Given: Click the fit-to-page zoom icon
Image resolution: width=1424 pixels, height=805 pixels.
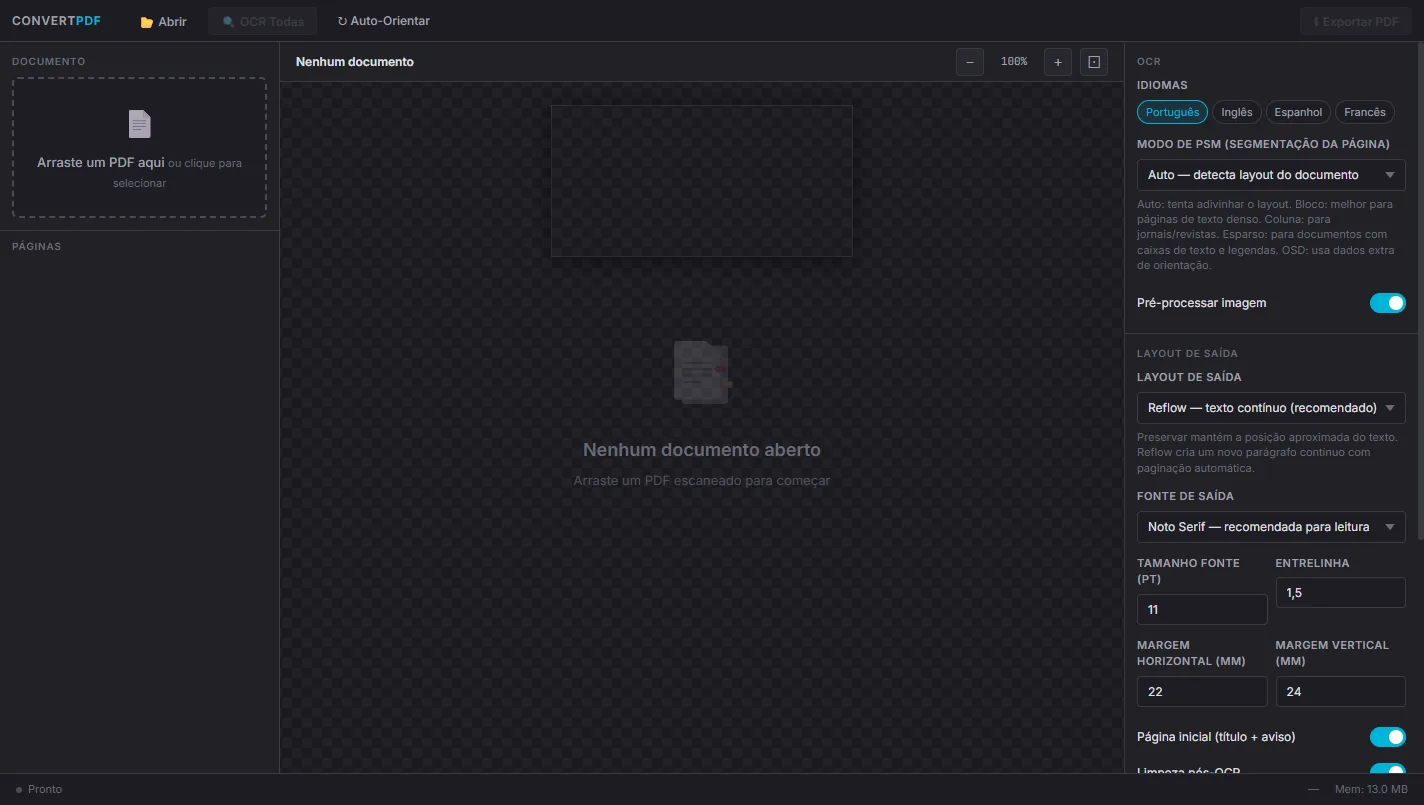Looking at the screenshot, I should tap(1094, 62).
